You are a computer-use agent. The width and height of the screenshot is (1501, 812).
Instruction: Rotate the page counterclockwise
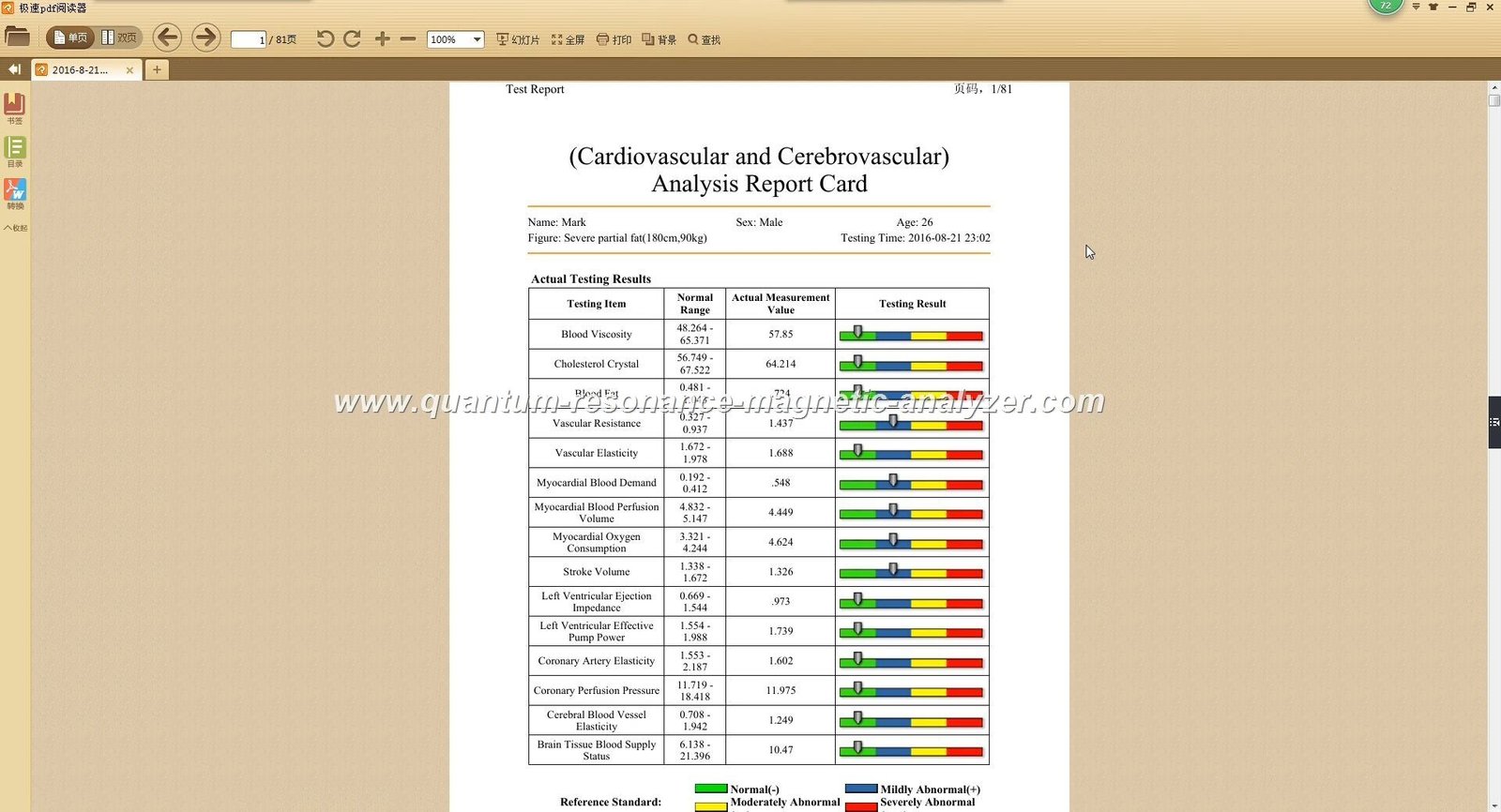coord(325,38)
